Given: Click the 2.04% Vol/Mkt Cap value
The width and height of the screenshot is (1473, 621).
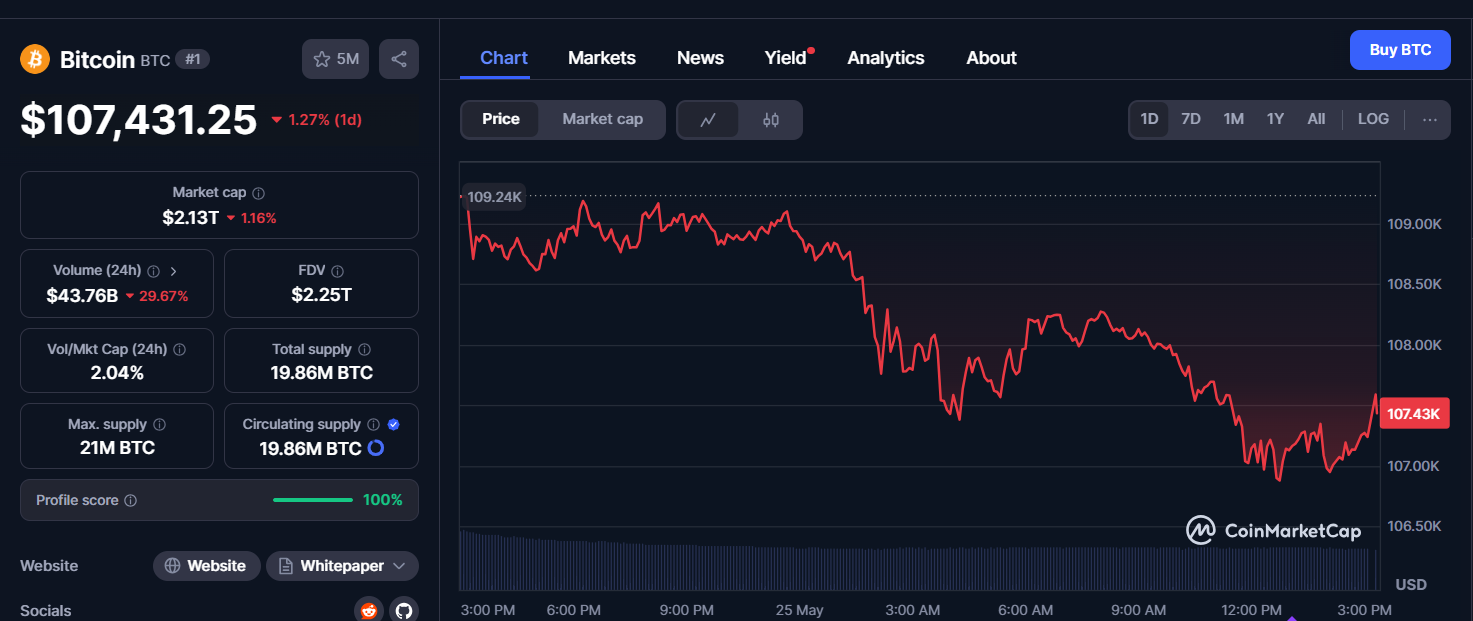Looking at the screenshot, I should coord(117,373).
